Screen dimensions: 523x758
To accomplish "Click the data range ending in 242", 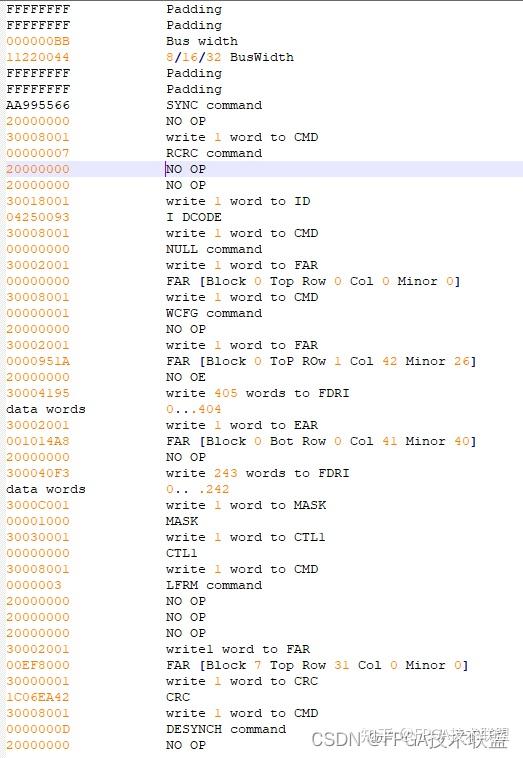I will coord(197,489).
